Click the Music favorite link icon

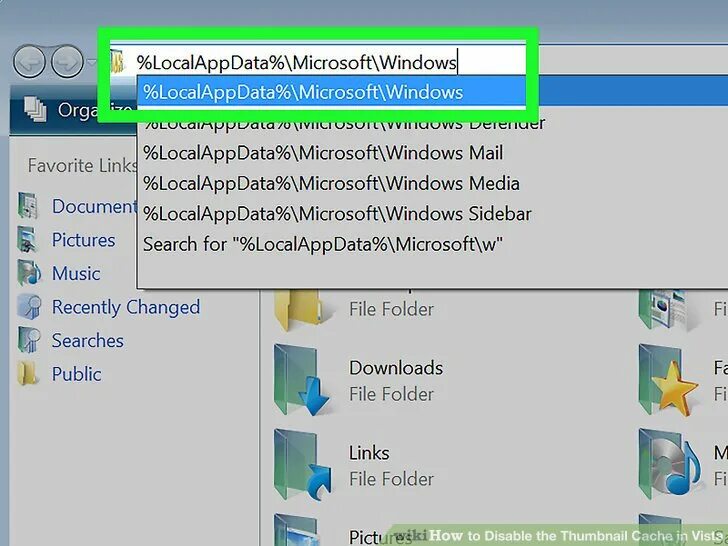click(x=29, y=273)
